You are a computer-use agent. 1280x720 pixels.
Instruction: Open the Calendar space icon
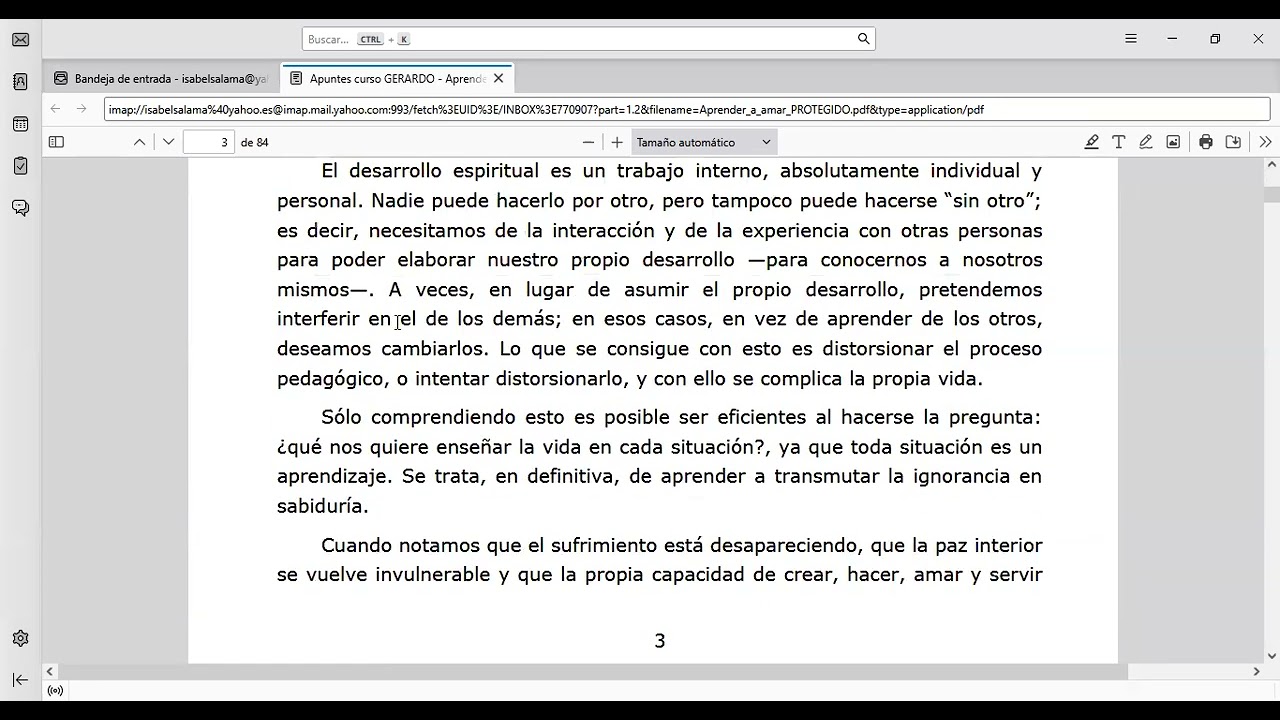20,124
